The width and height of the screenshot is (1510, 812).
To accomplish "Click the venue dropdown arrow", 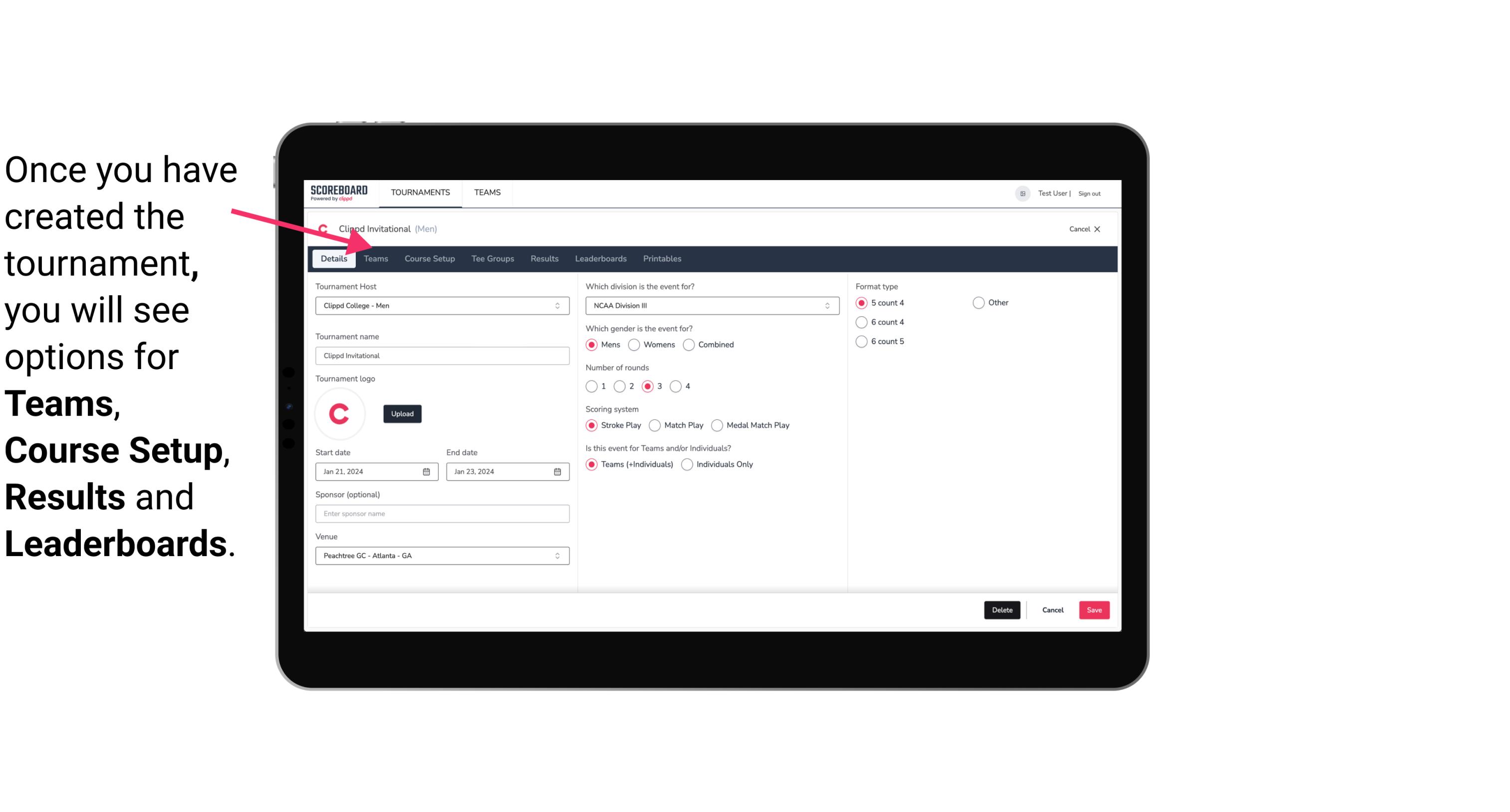I will click(559, 555).
